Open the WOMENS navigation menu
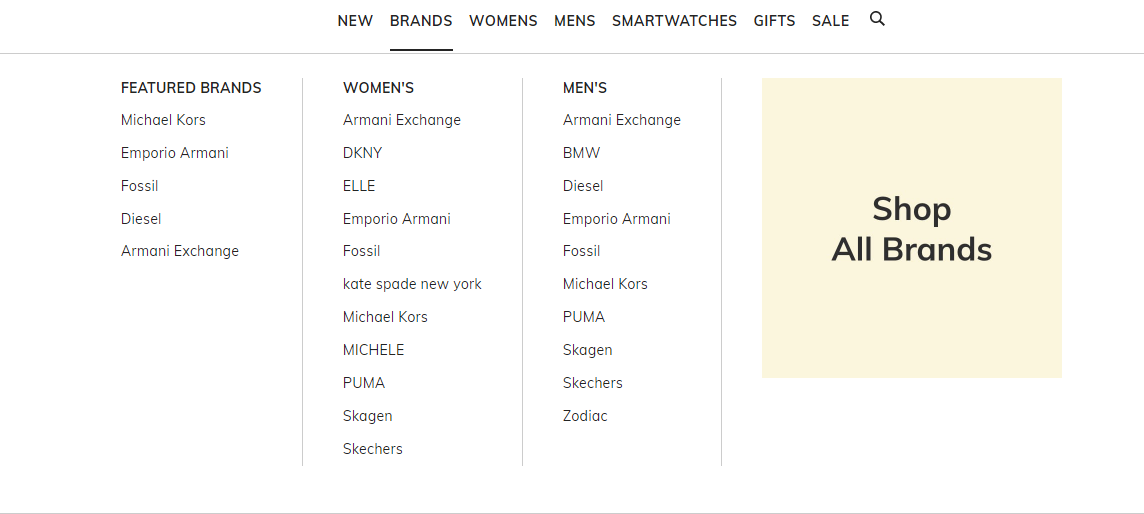 point(503,21)
